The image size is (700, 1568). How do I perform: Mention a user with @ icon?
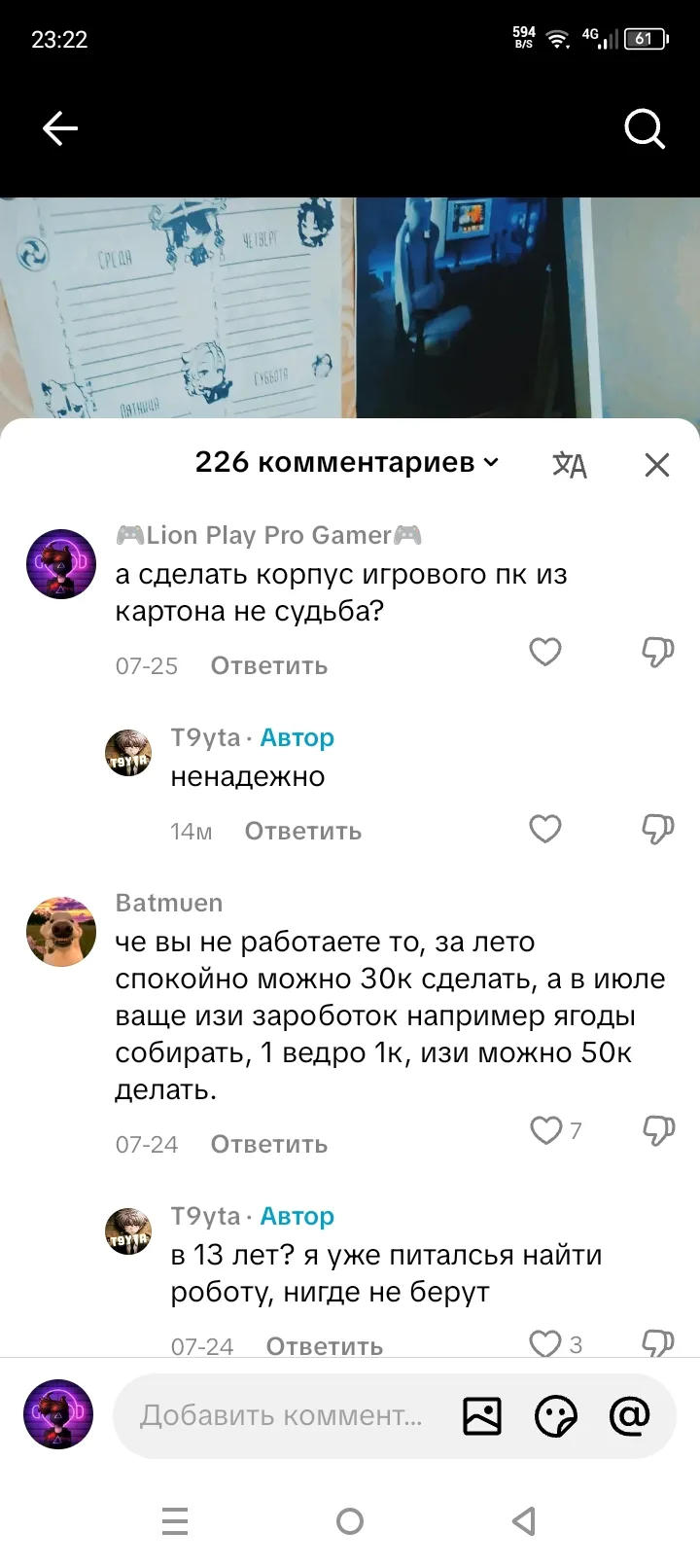pyautogui.click(x=629, y=1415)
